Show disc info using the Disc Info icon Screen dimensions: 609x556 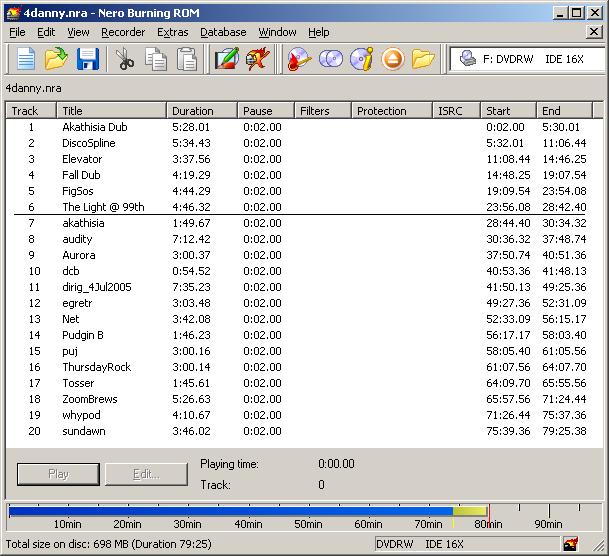click(x=361, y=59)
